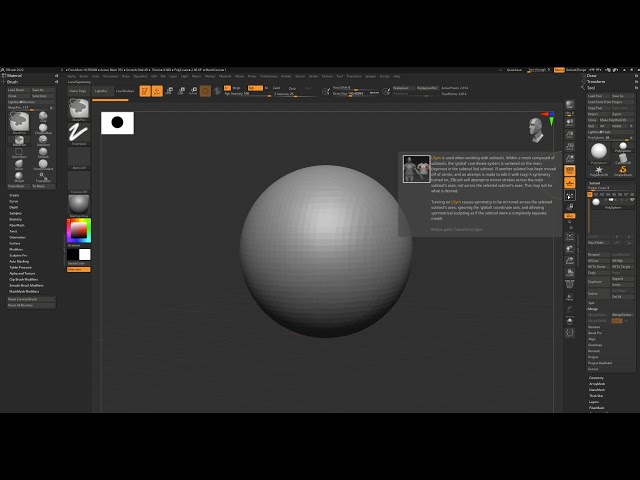Image resolution: width=640 pixels, height=480 pixels.
Task: Switch to Move mode in the top shelf
Action: pyautogui.click(x=169, y=91)
